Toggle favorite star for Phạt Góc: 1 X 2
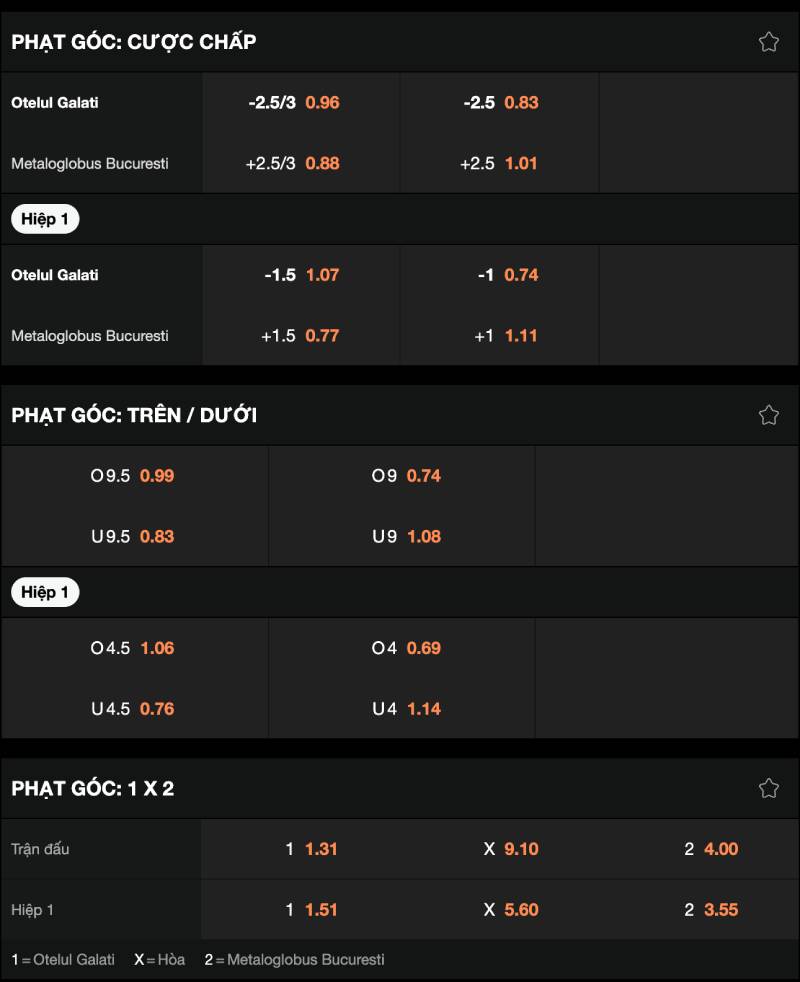The width and height of the screenshot is (800, 982). point(768,788)
